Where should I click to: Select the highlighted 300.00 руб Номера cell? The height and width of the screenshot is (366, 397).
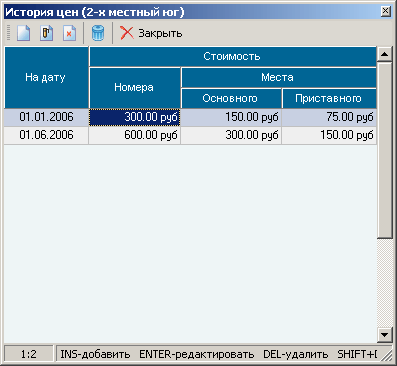[135, 117]
